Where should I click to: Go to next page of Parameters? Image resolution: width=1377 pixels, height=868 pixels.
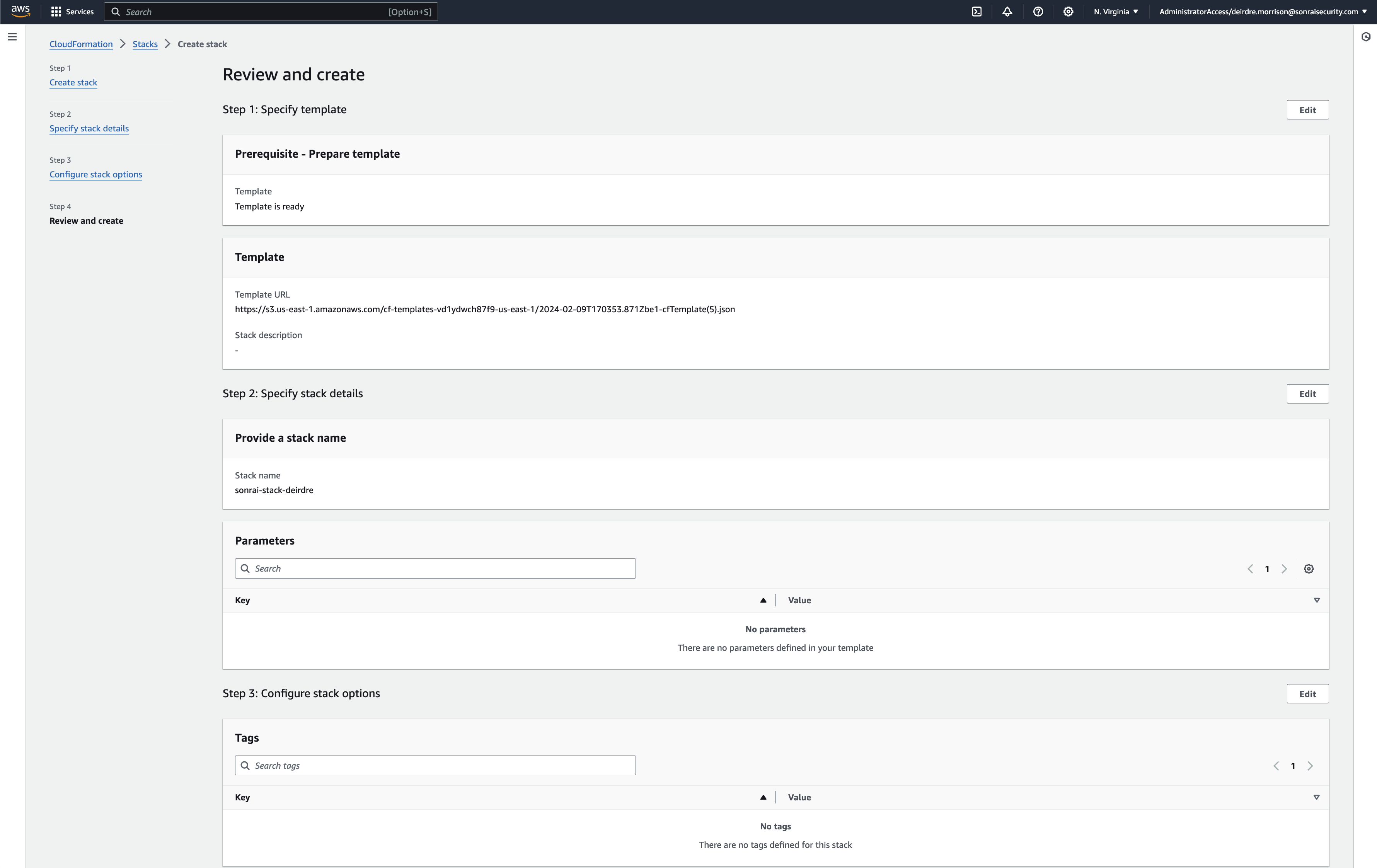click(x=1284, y=568)
